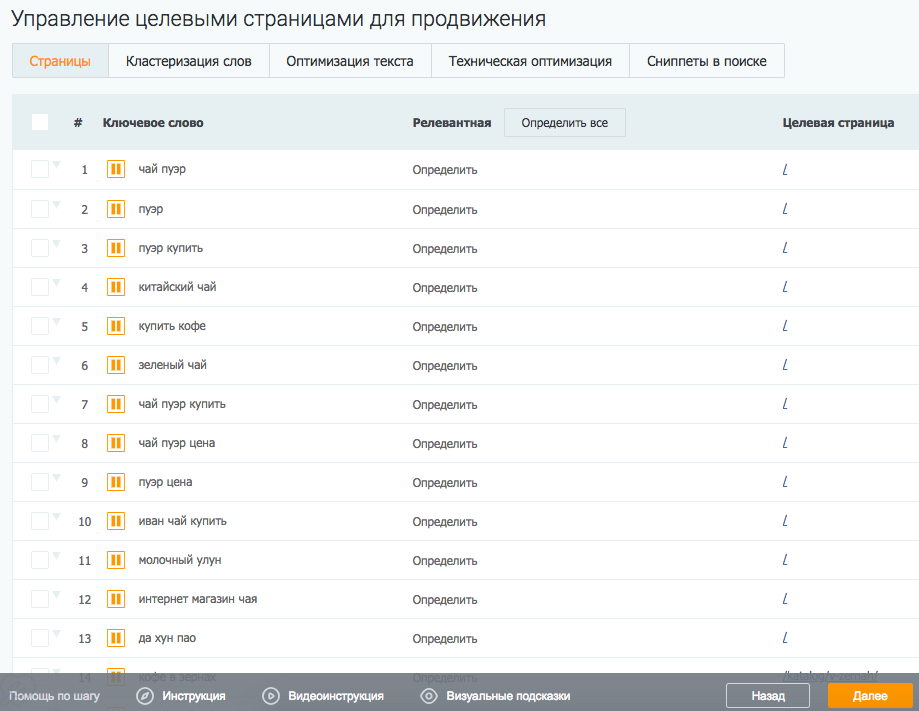Click the eye icon for Визуальные подсказки
Screen dimensions: 919x711
pos(429,696)
